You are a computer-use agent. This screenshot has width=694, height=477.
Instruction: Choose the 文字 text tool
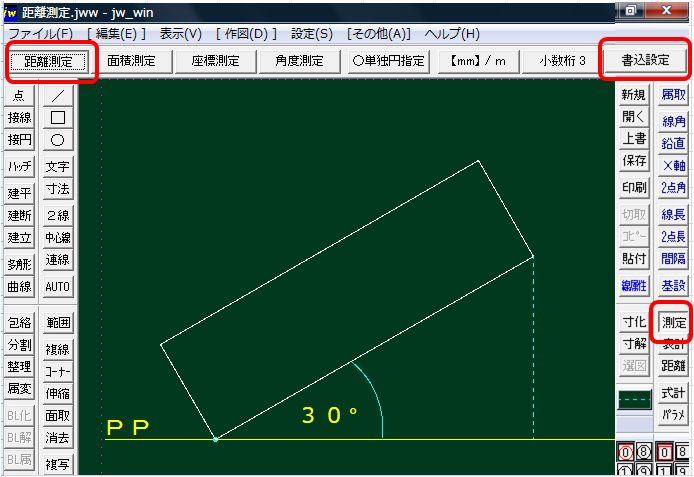[58, 166]
